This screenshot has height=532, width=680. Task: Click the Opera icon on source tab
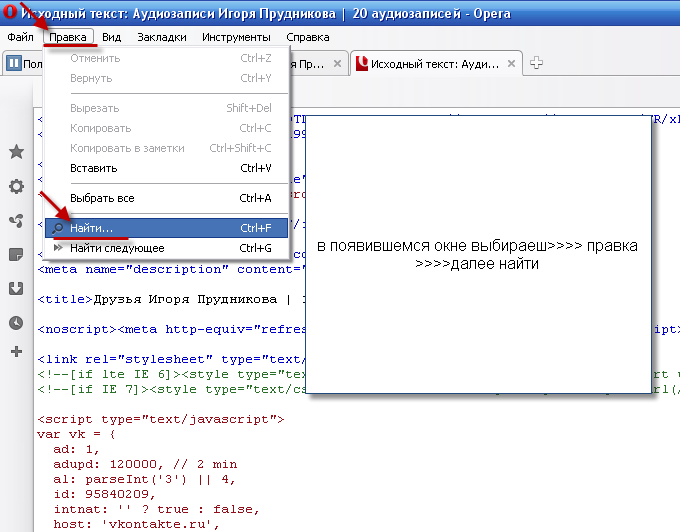362,64
